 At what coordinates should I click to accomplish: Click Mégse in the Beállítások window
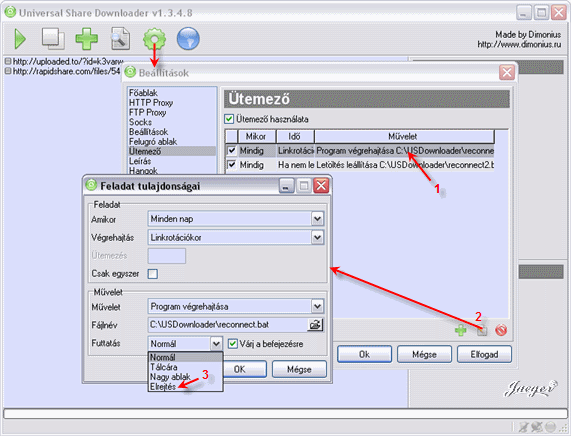tap(424, 354)
